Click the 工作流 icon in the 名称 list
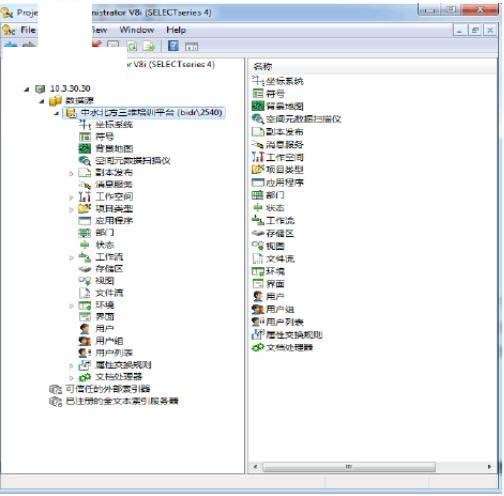 [258, 220]
